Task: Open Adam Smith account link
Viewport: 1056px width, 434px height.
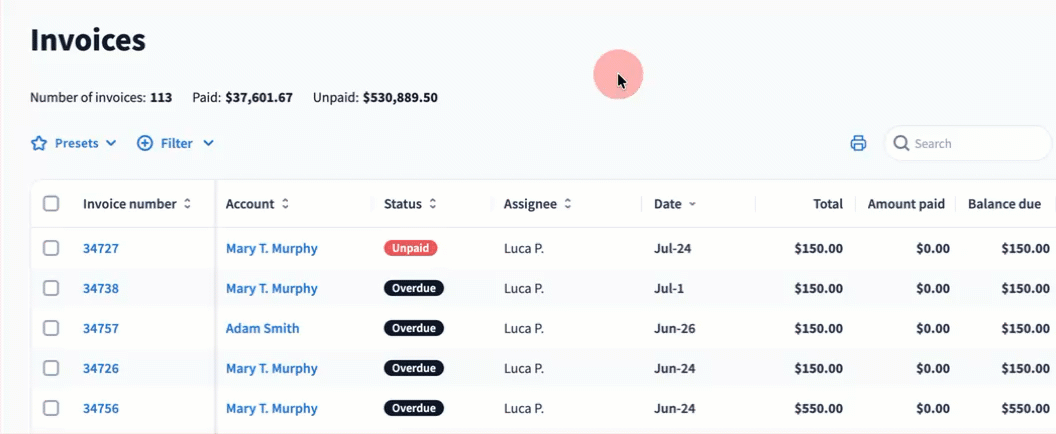Action: point(263,328)
